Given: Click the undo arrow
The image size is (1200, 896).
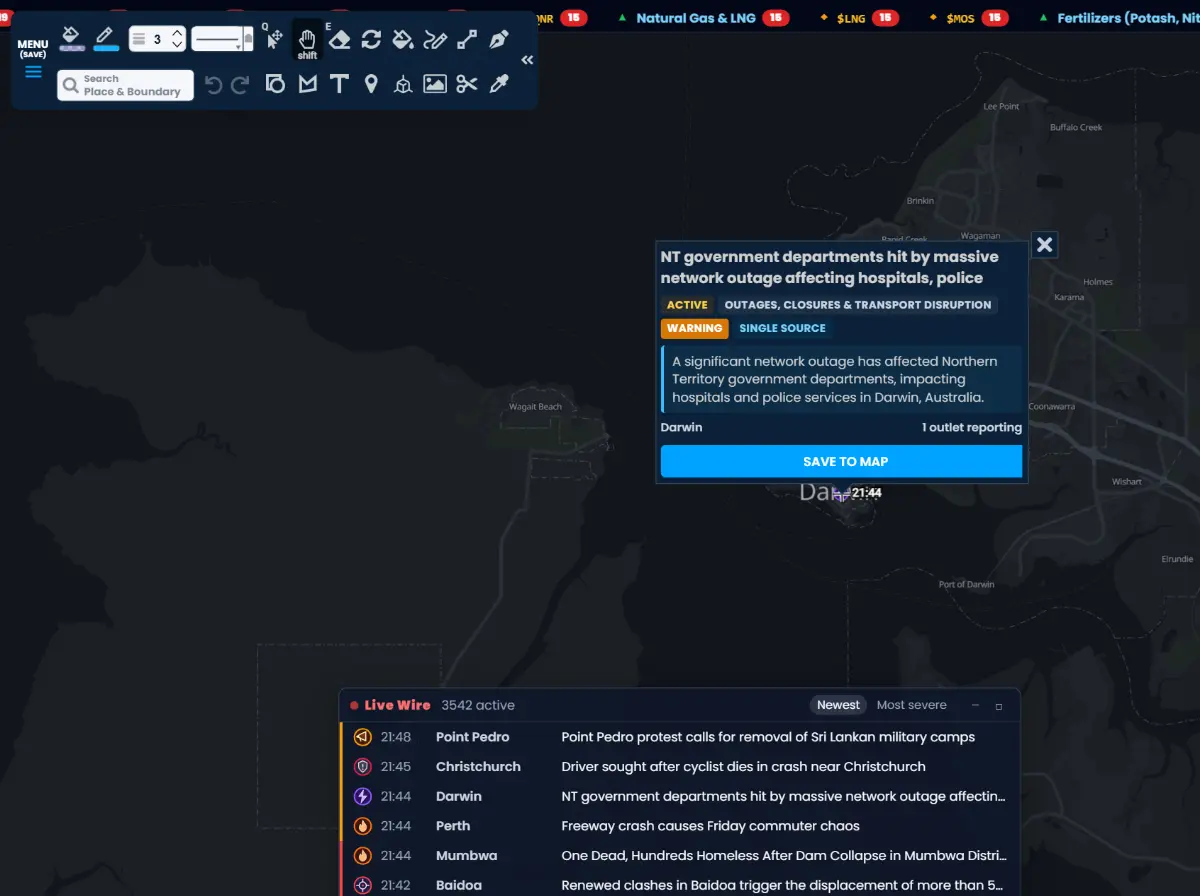Looking at the screenshot, I should [x=213, y=85].
